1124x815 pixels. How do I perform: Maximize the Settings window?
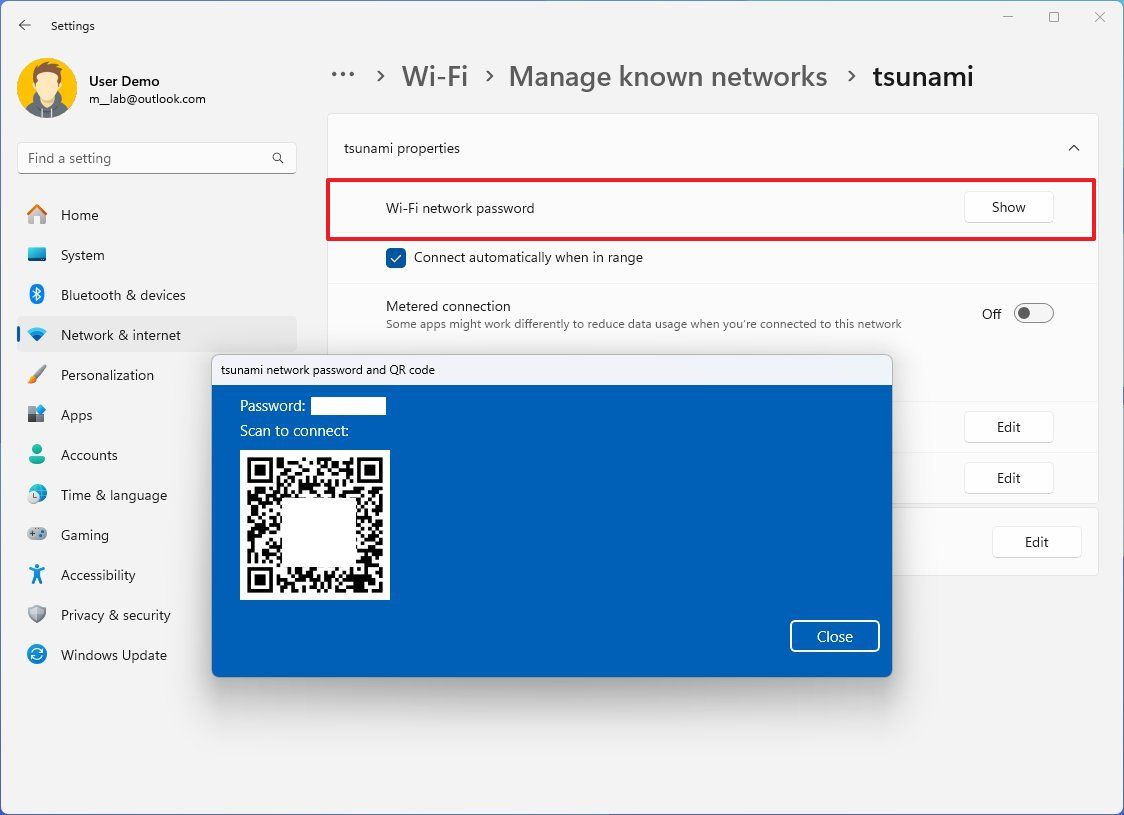[1054, 17]
